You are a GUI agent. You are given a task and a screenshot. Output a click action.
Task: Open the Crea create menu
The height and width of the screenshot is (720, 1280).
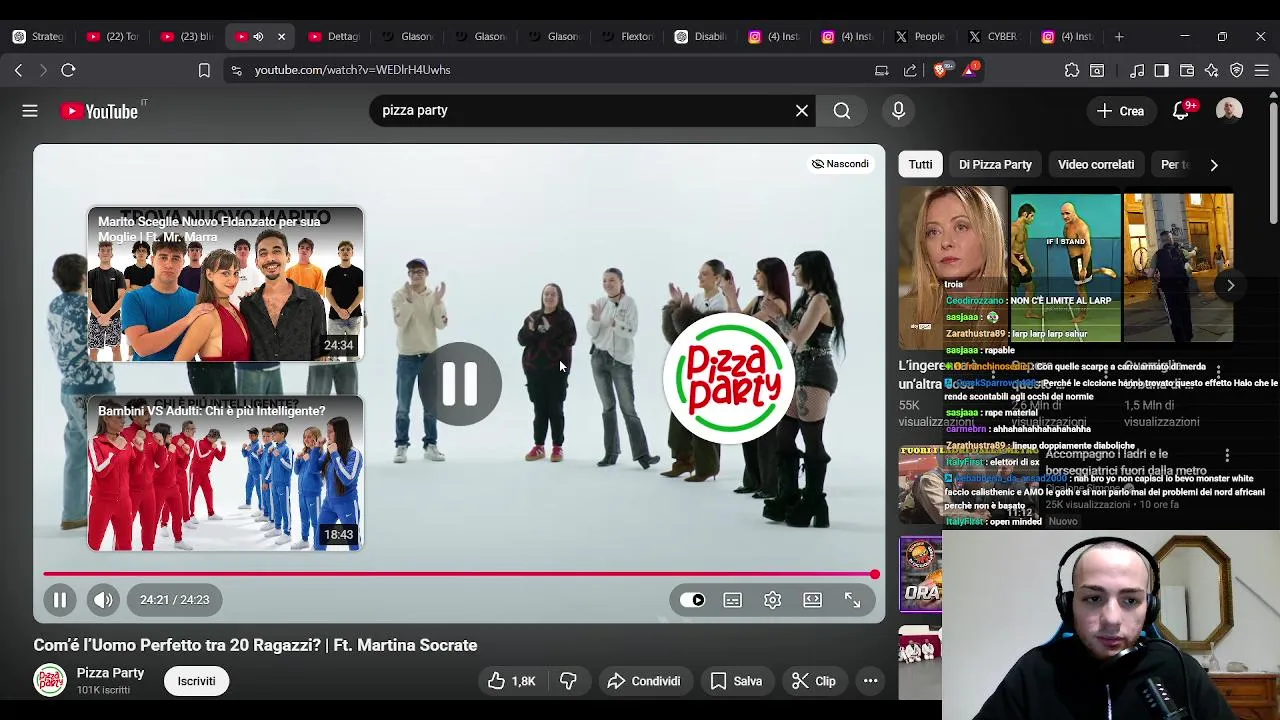[x=1120, y=111]
